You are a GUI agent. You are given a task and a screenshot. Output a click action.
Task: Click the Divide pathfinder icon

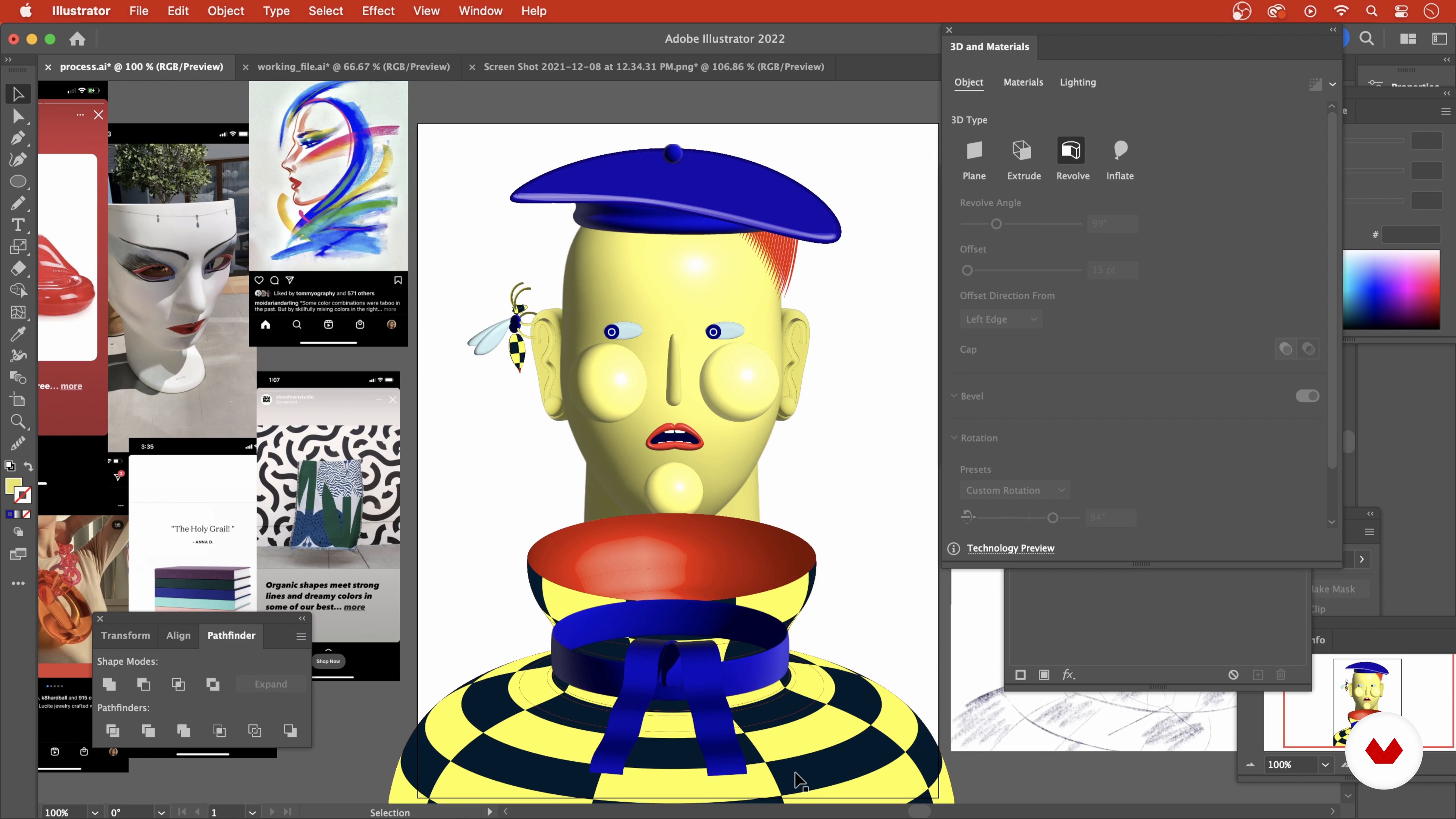(113, 731)
